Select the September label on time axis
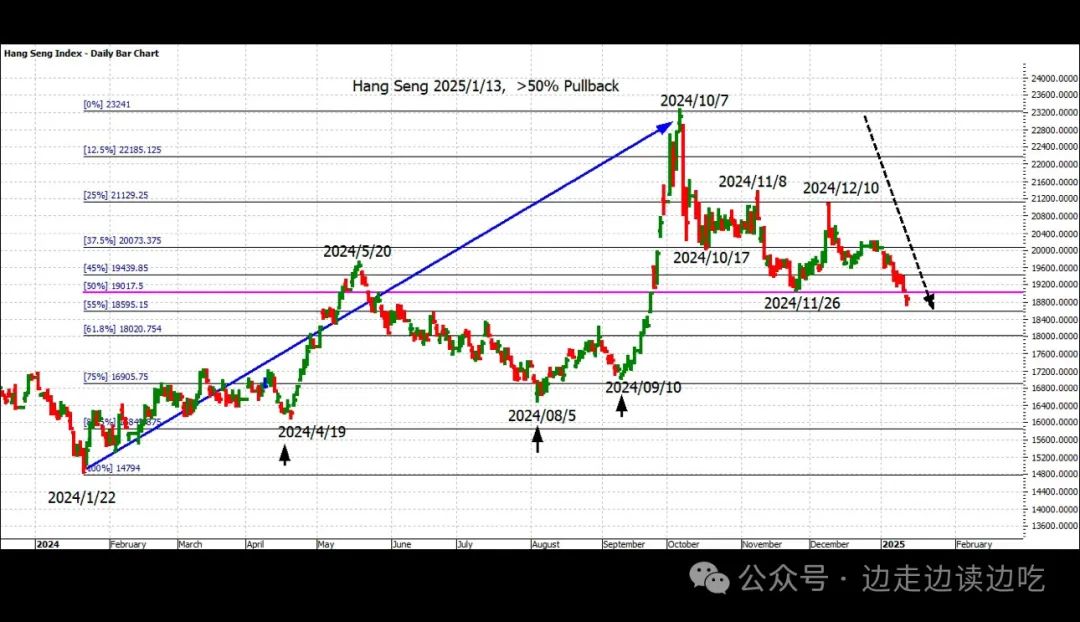The image size is (1080, 622). pyautogui.click(x=624, y=544)
